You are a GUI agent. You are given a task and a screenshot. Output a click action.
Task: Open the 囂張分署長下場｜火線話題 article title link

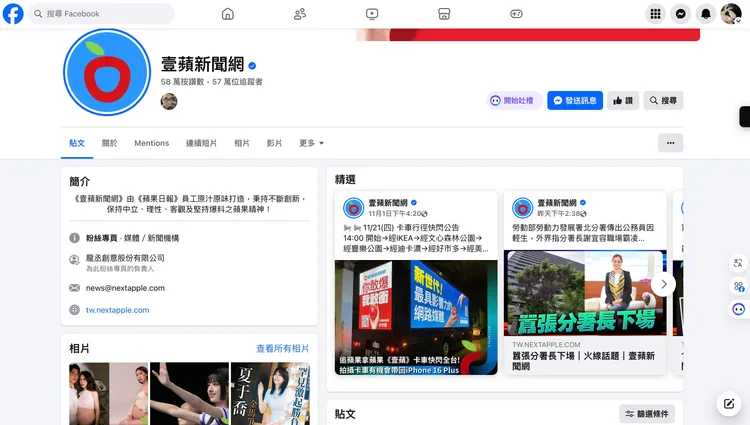pos(584,361)
